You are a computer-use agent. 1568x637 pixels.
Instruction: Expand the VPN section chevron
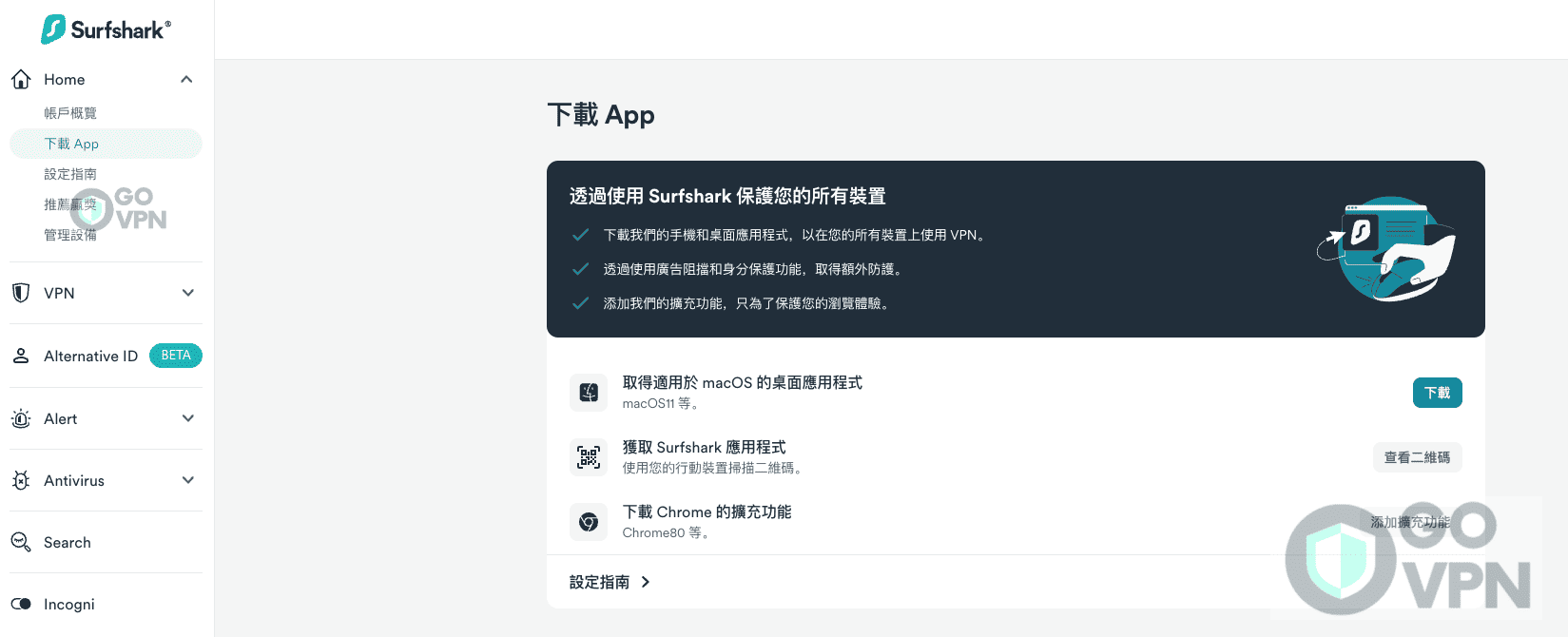[x=187, y=293]
